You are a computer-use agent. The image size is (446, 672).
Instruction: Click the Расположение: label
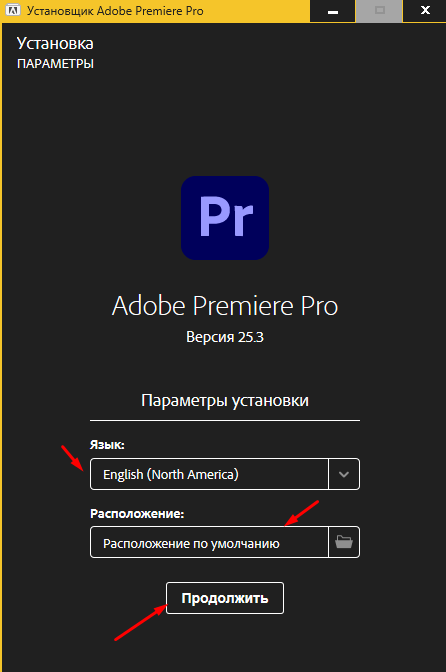click(x=137, y=513)
